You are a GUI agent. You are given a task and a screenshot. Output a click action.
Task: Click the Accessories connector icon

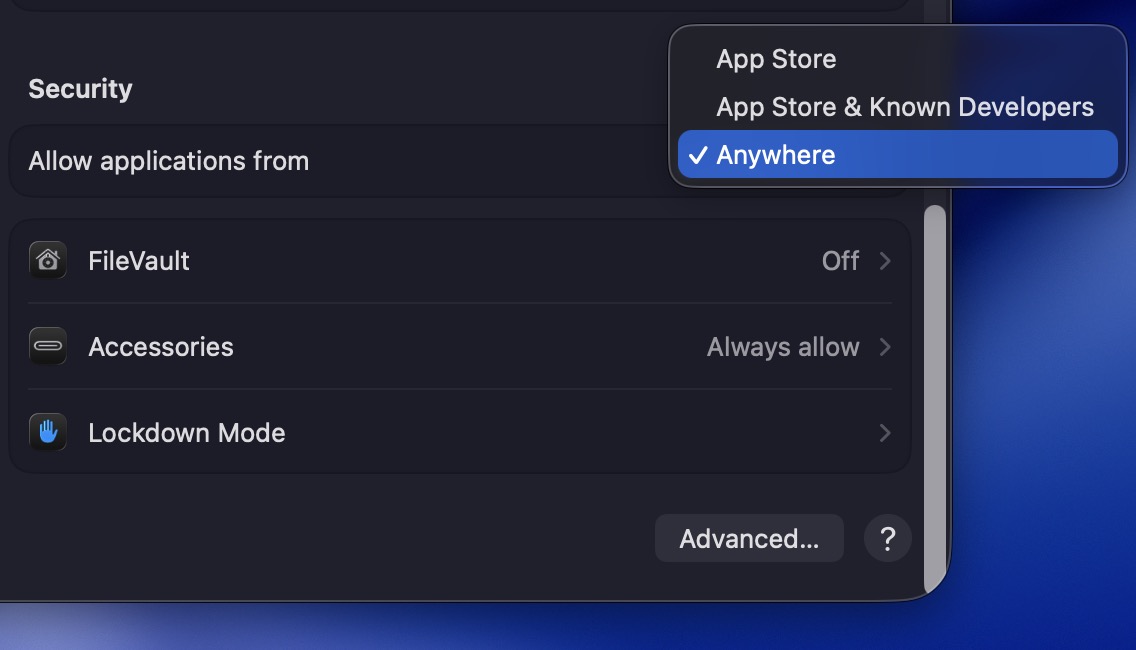pyautogui.click(x=48, y=347)
